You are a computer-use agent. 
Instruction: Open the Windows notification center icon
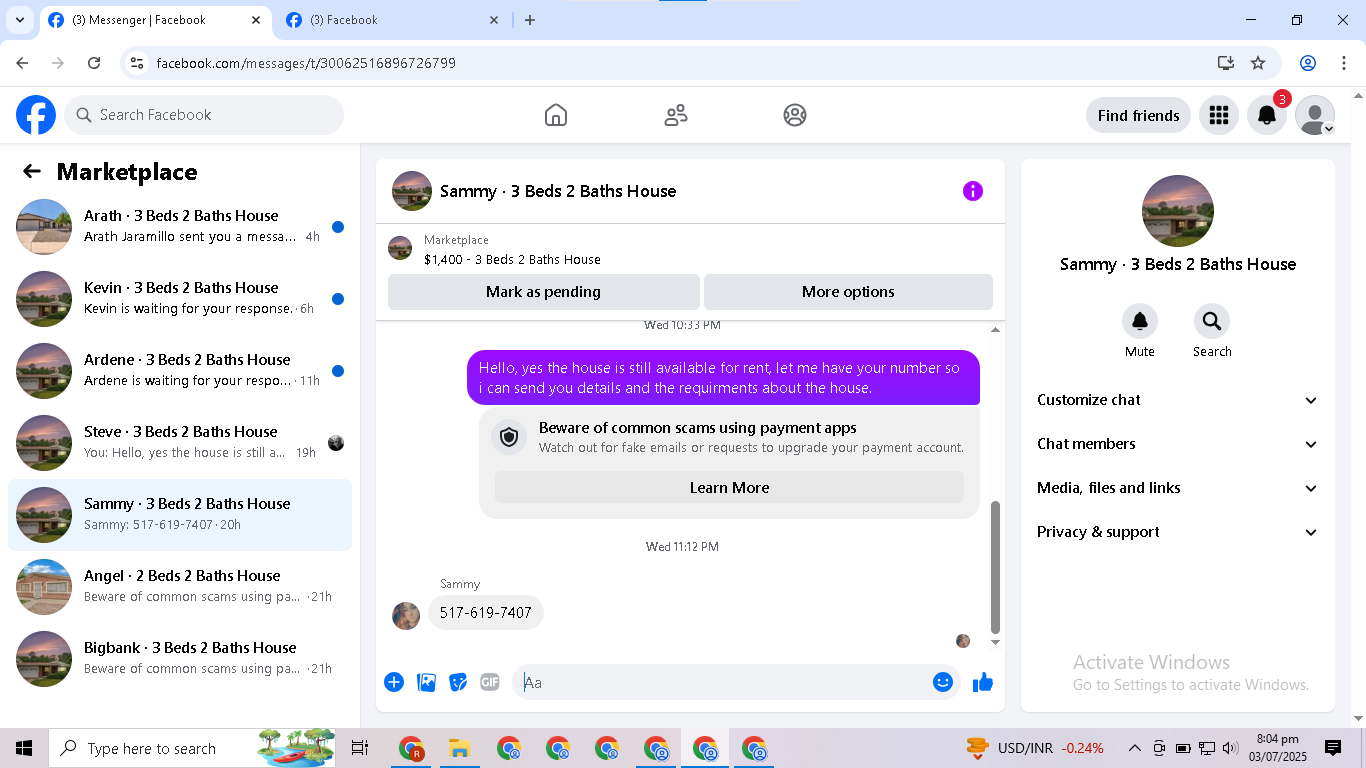click(x=1333, y=748)
